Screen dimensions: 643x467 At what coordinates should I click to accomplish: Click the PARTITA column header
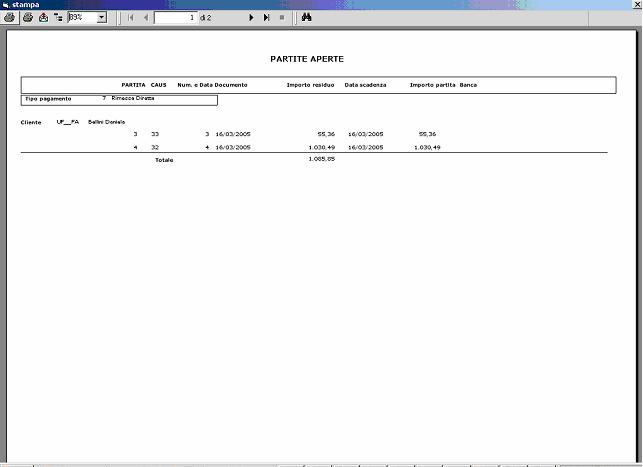(x=133, y=85)
